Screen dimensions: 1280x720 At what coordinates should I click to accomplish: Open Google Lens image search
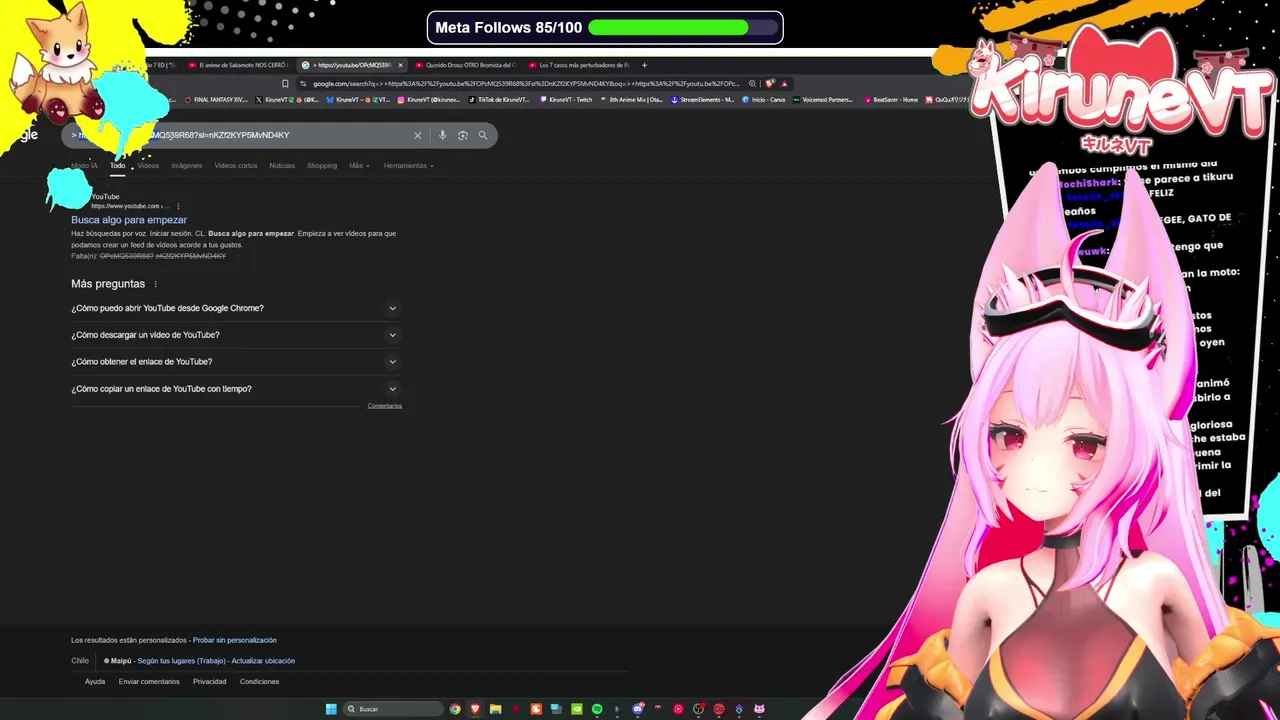[462, 135]
